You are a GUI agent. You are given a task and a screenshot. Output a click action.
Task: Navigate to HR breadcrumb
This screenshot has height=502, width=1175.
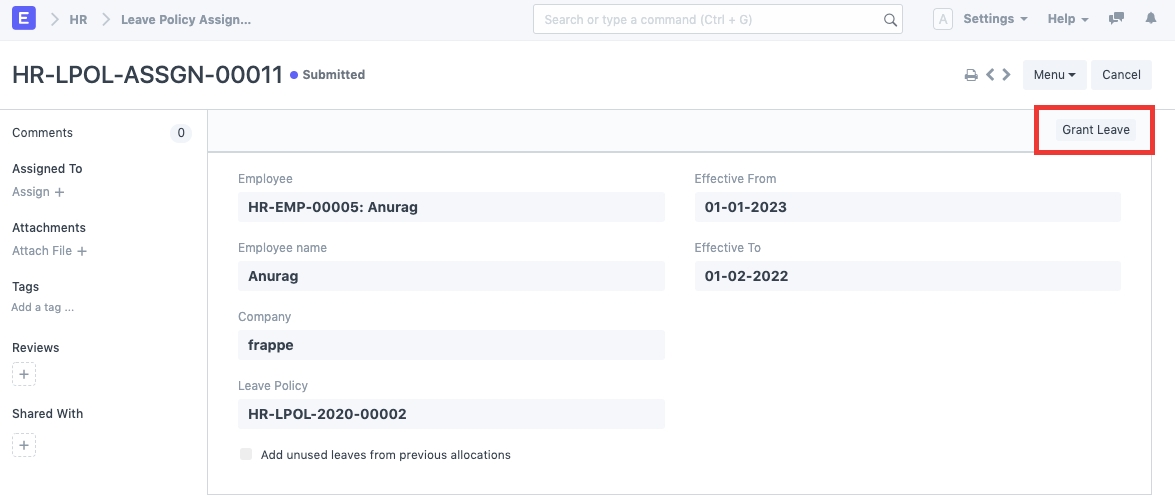coord(78,19)
